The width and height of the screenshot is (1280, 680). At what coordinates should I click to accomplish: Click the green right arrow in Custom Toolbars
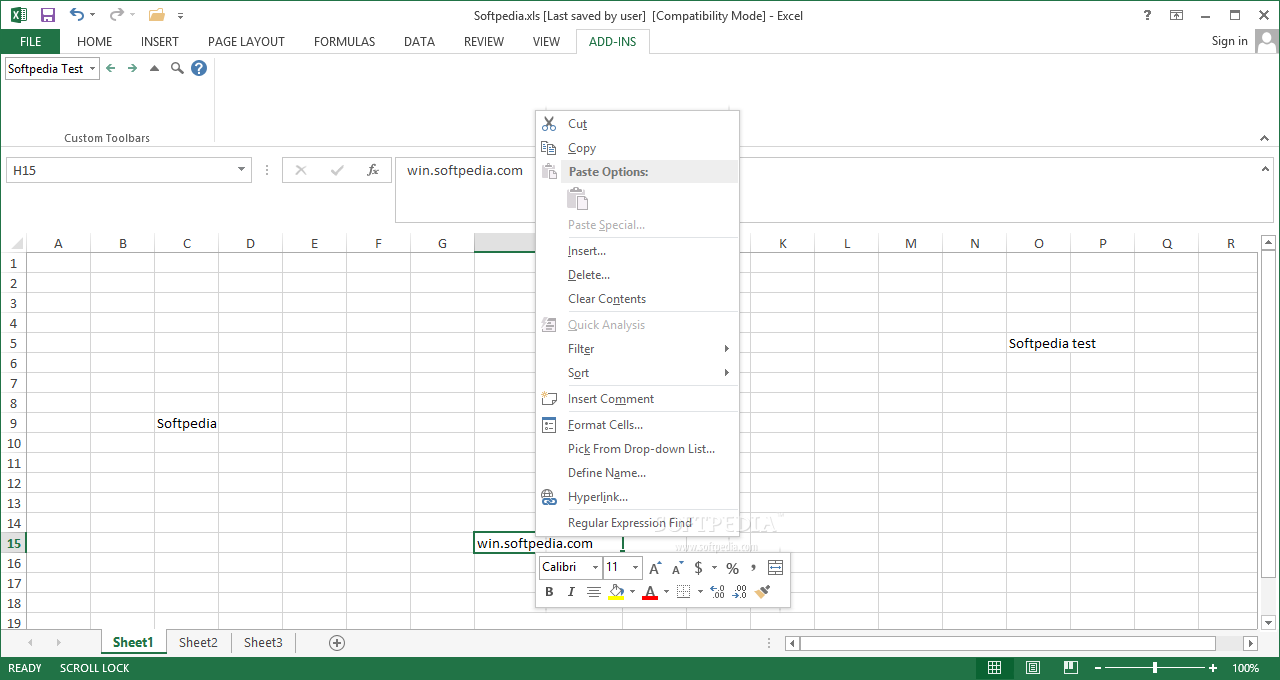[132, 68]
